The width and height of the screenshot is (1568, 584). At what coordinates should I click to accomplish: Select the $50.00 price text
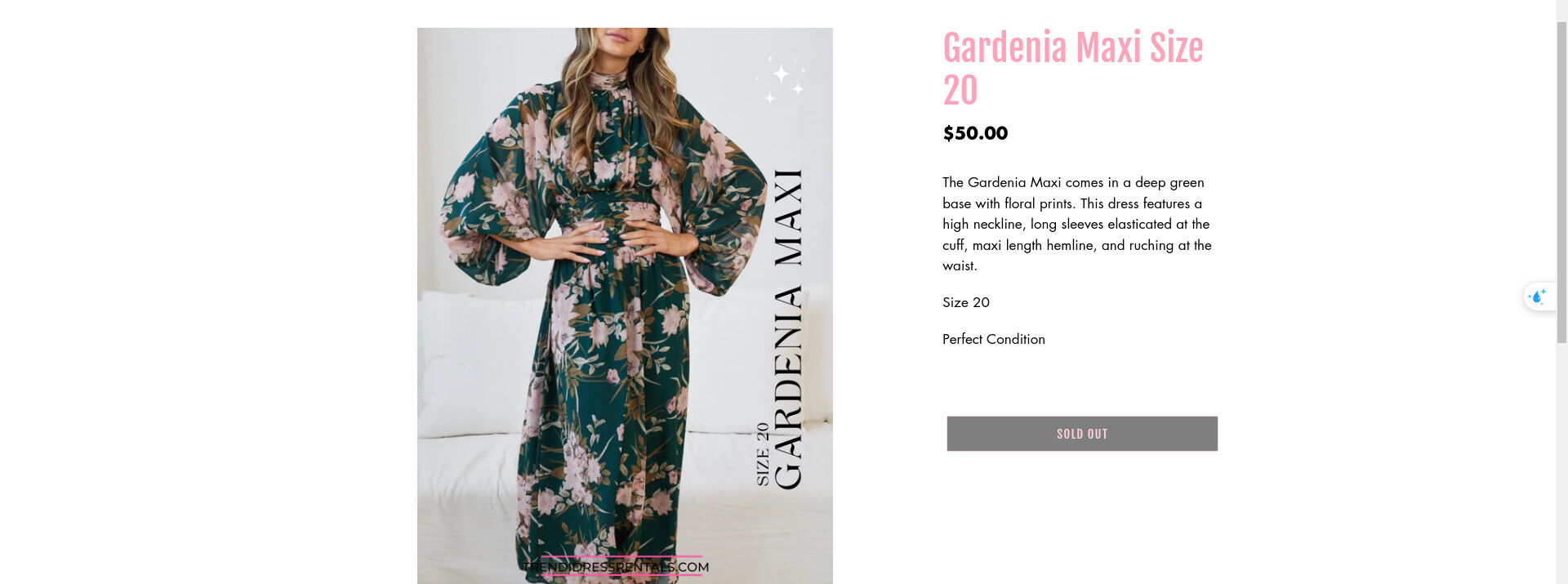pyautogui.click(x=975, y=133)
